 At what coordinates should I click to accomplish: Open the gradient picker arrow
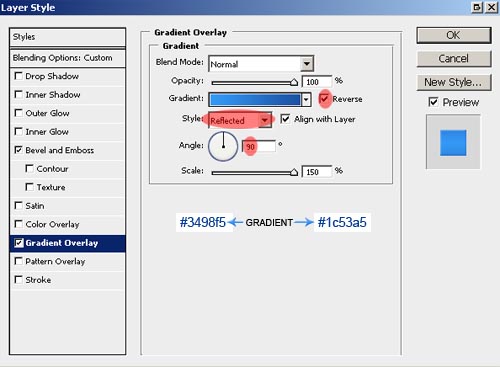click(306, 99)
